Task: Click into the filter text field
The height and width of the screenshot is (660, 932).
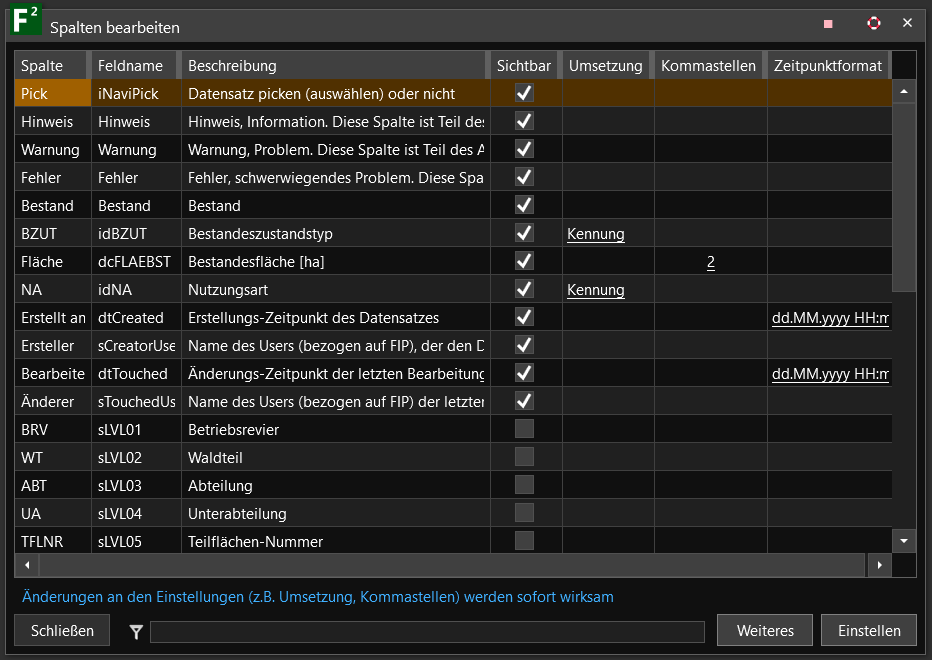Action: click(427, 631)
